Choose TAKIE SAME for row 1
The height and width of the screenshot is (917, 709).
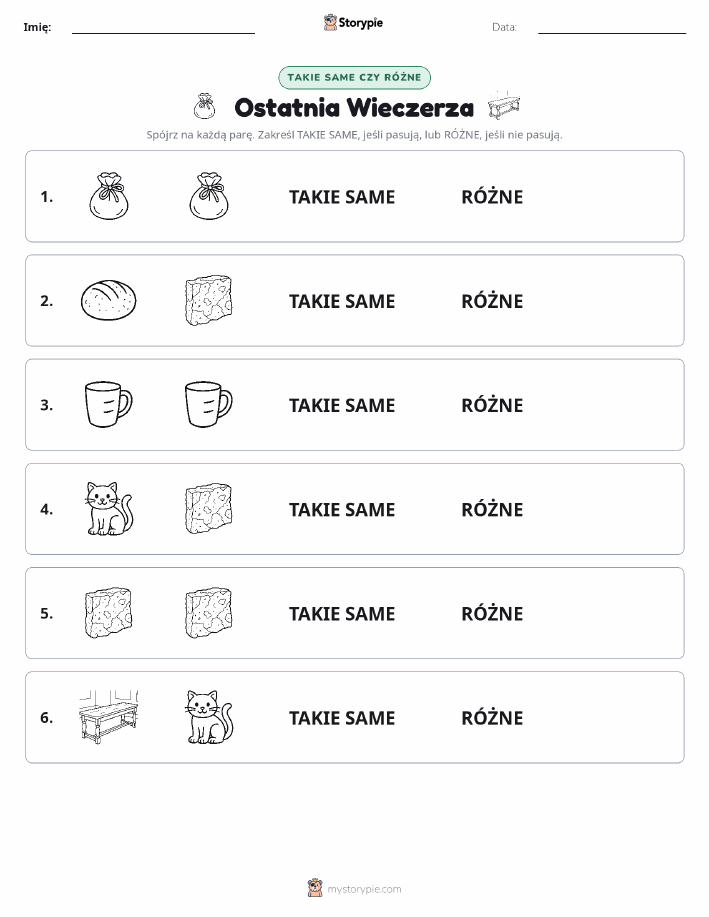tap(342, 197)
